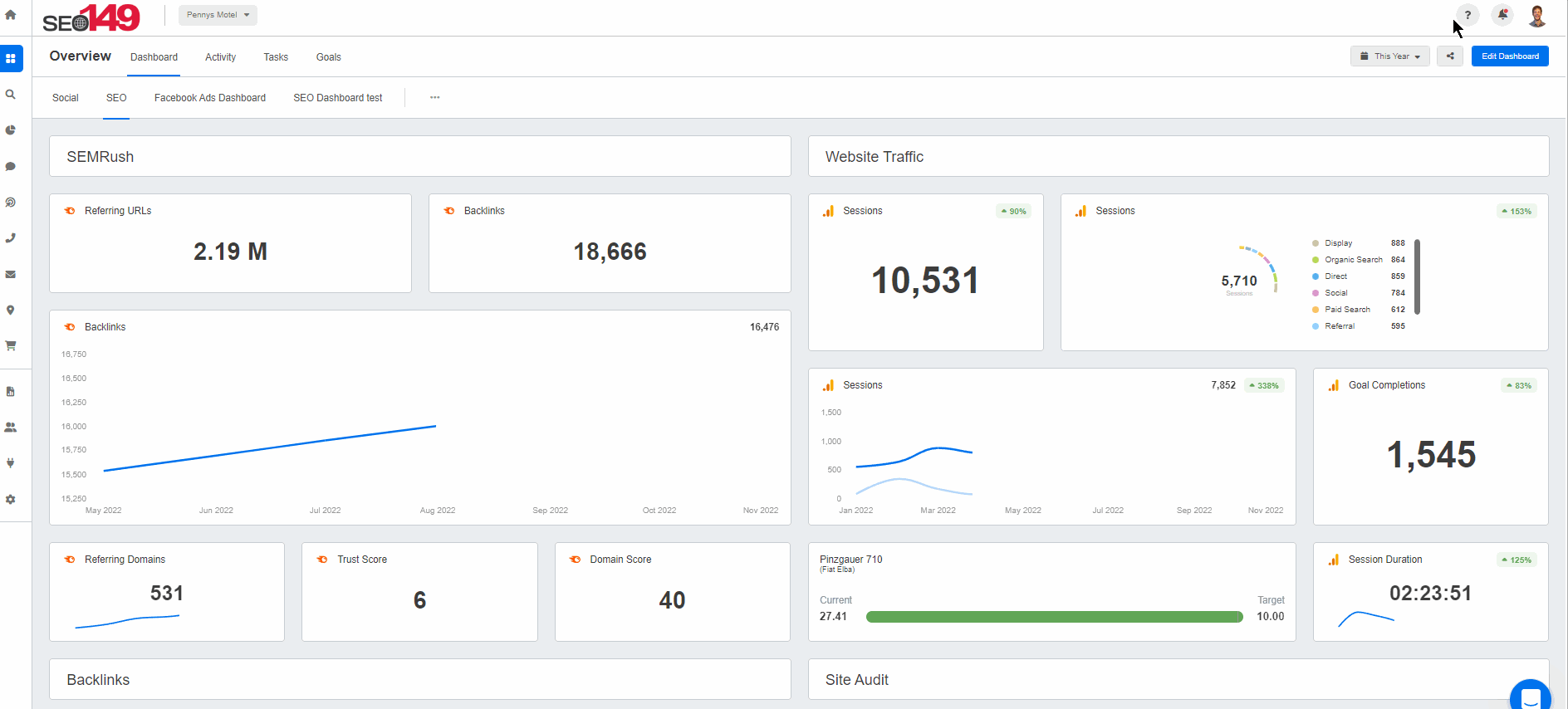Expand more dashboard tabs ellipsis menu
1568x709 pixels.
point(434,97)
